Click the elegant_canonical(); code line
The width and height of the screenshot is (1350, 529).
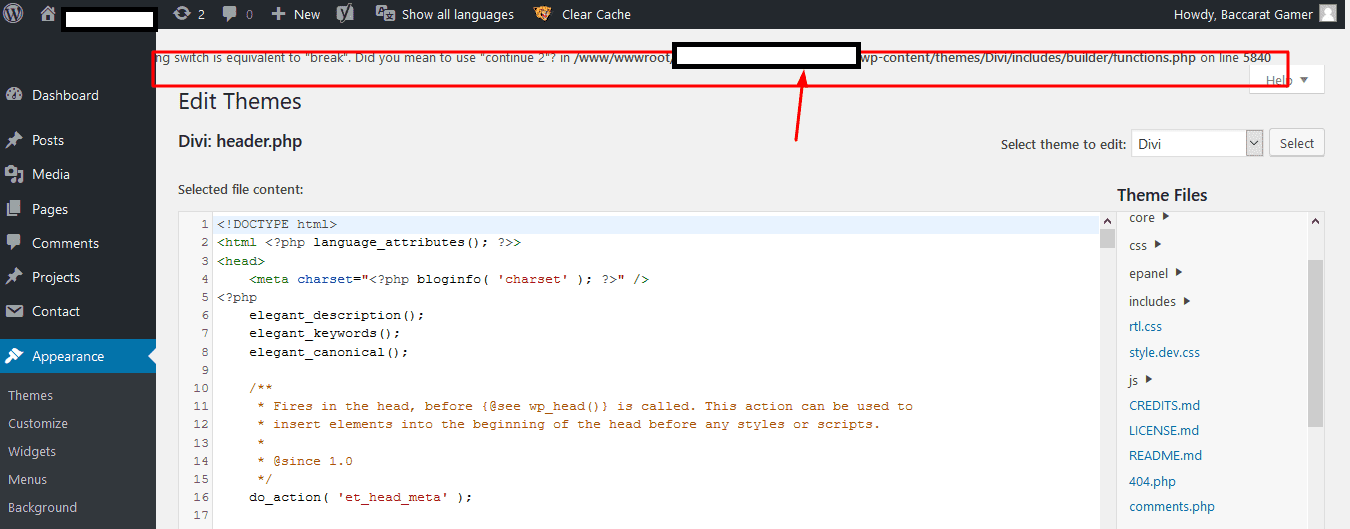(329, 352)
